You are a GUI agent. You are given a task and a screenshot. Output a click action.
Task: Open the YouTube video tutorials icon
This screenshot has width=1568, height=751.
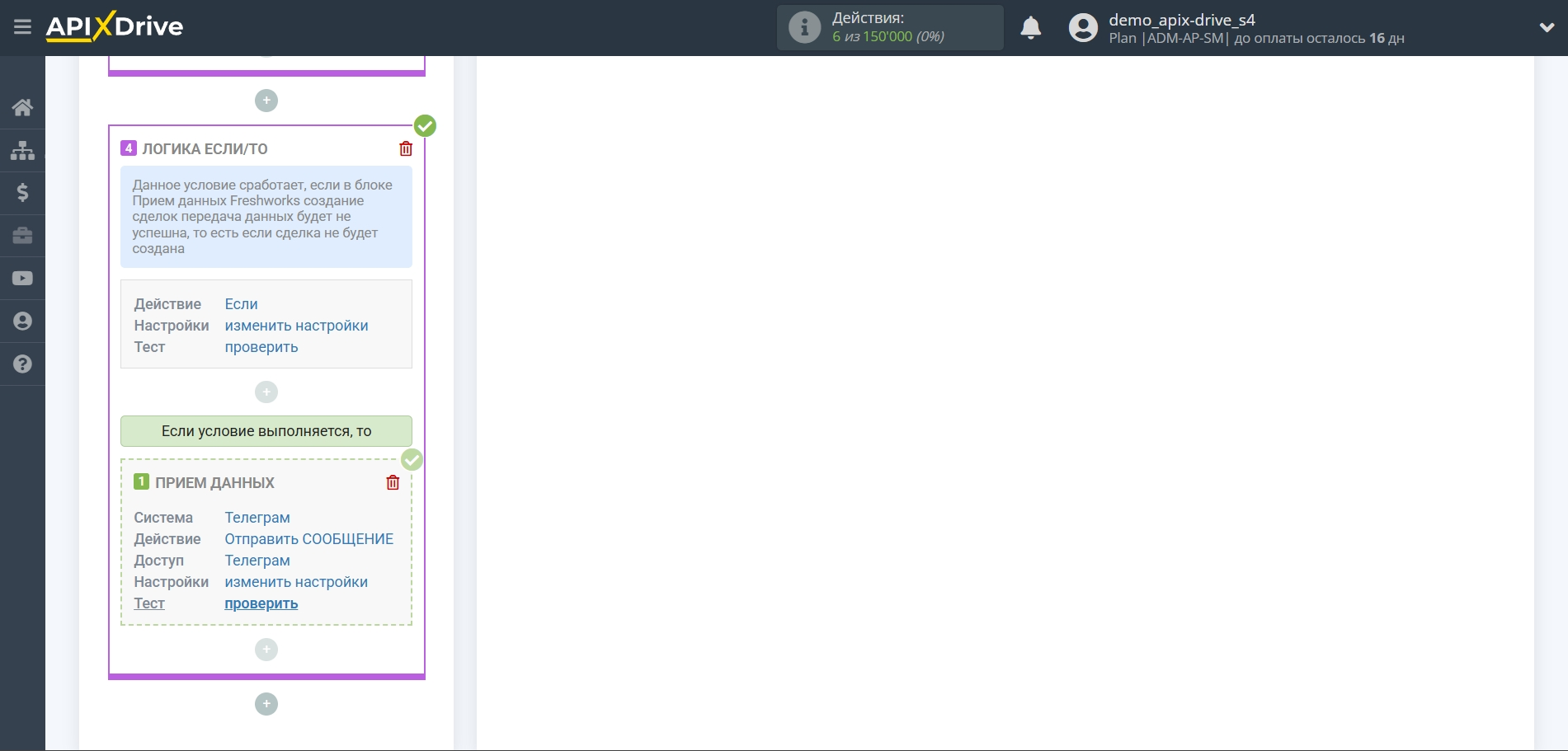click(x=22, y=279)
